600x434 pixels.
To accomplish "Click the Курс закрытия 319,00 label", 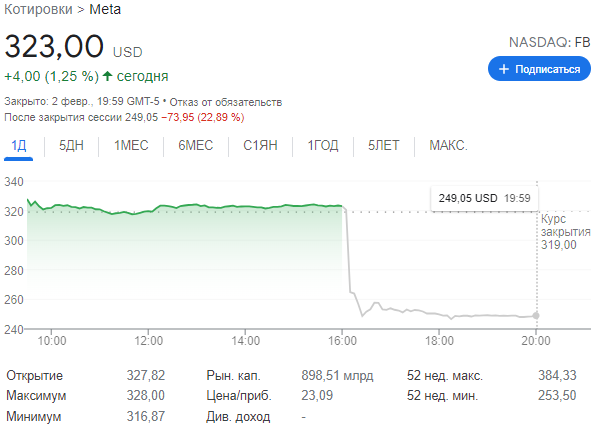I will [x=559, y=231].
